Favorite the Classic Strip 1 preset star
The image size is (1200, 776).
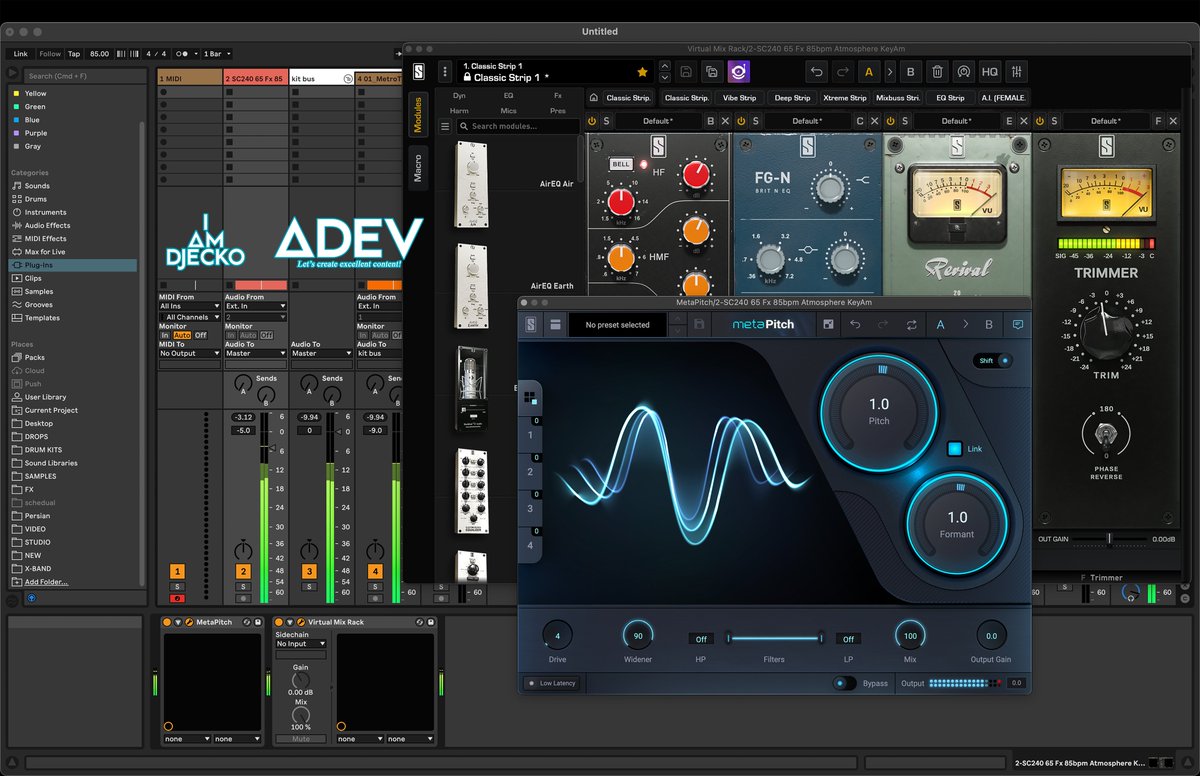pos(642,72)
